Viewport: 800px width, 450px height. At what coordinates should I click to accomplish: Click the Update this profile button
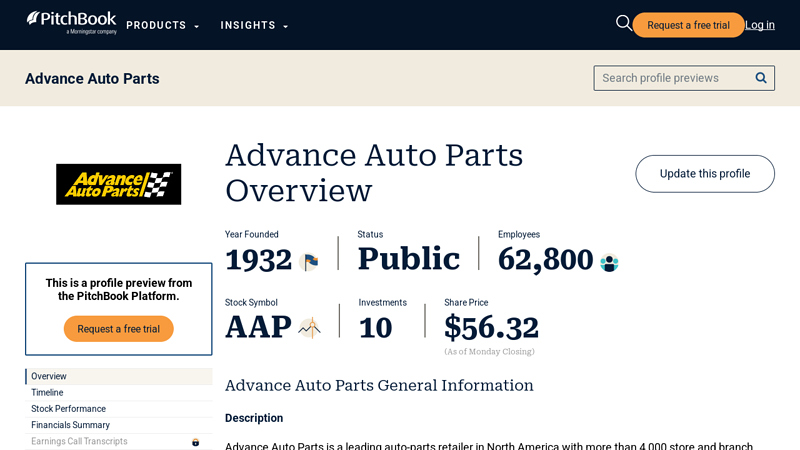[705, 174]
